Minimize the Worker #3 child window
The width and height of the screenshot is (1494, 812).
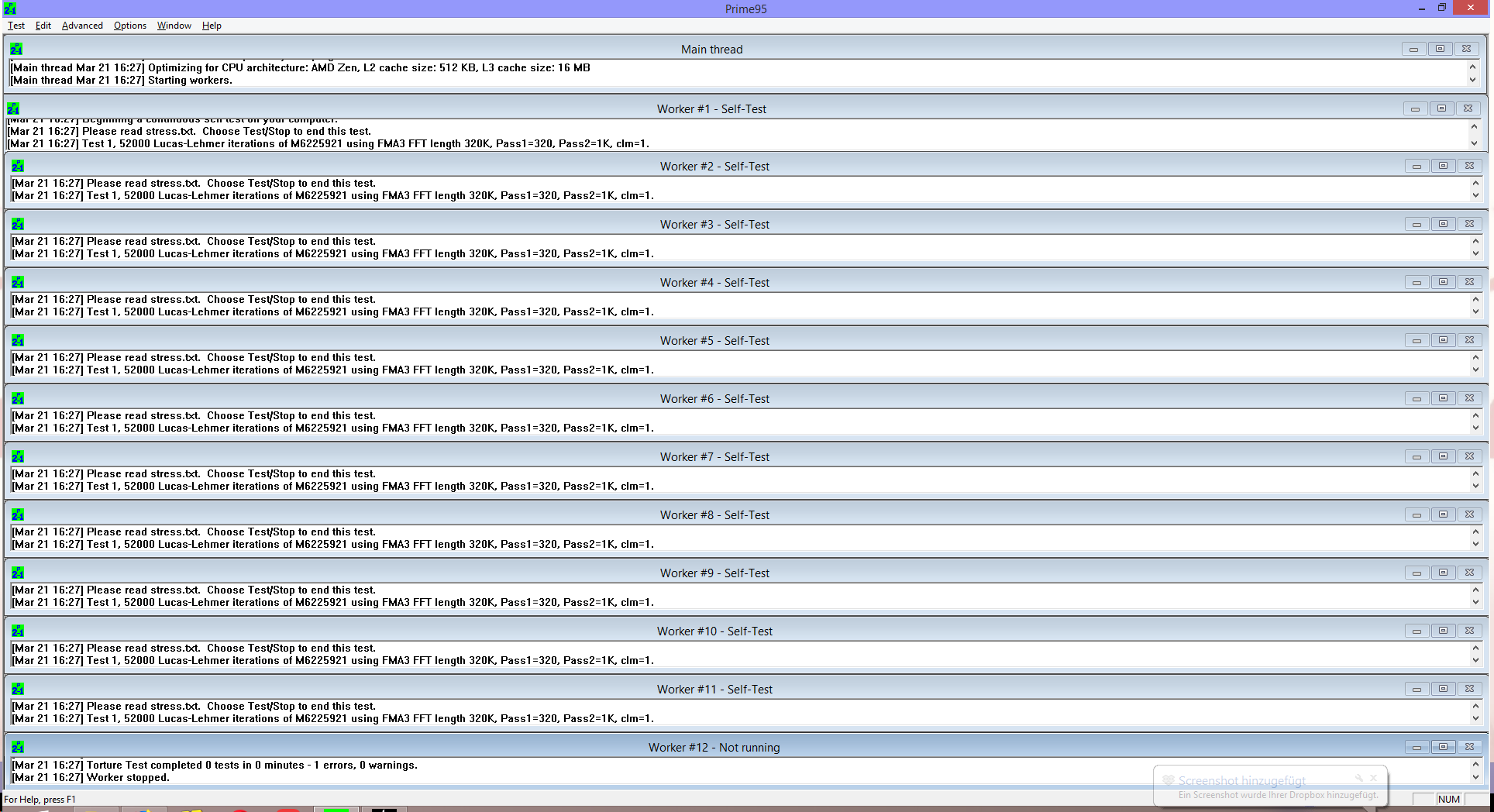coord(1417,224)
